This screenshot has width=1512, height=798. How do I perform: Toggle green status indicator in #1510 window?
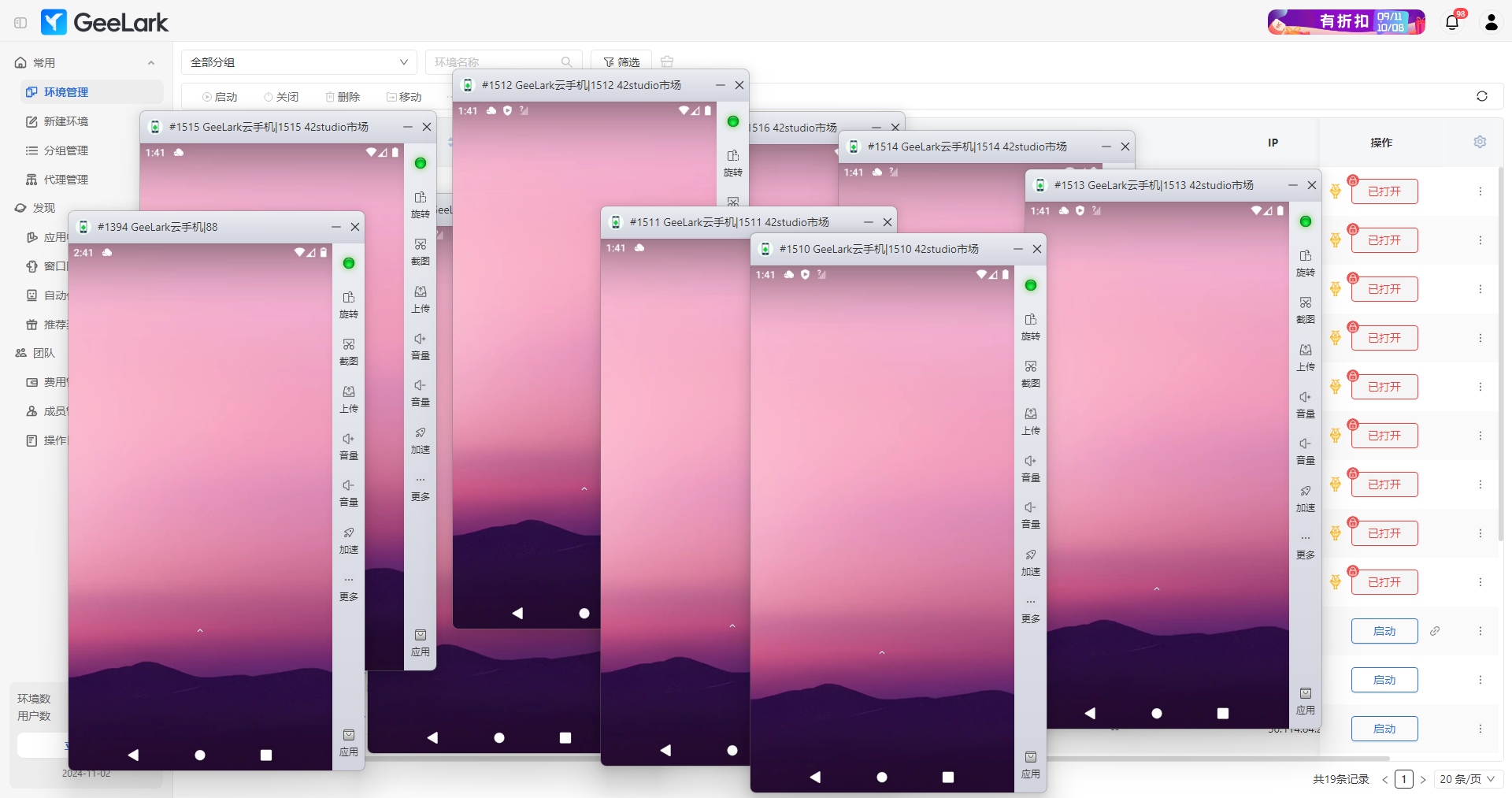[1031, 285]
